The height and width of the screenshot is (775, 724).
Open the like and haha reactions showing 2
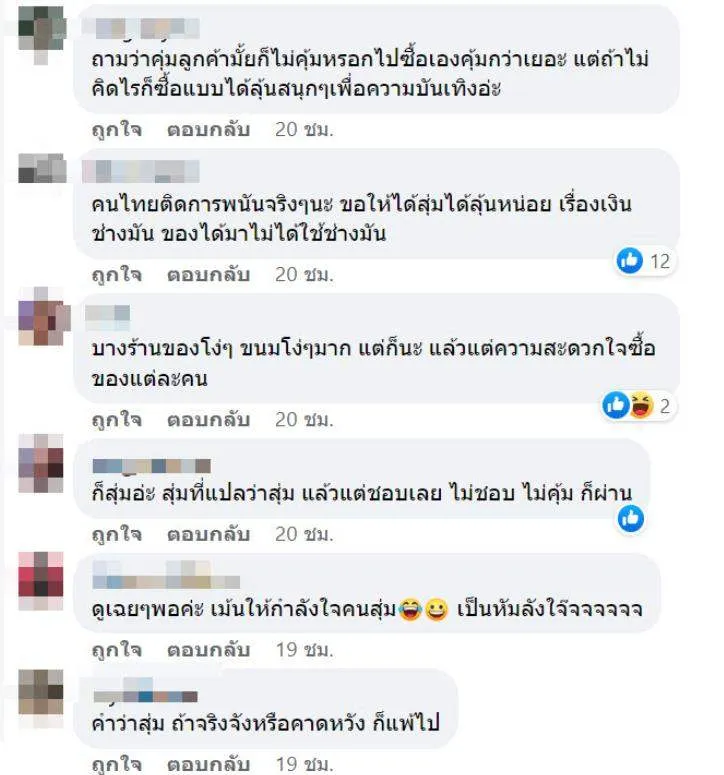638,405
